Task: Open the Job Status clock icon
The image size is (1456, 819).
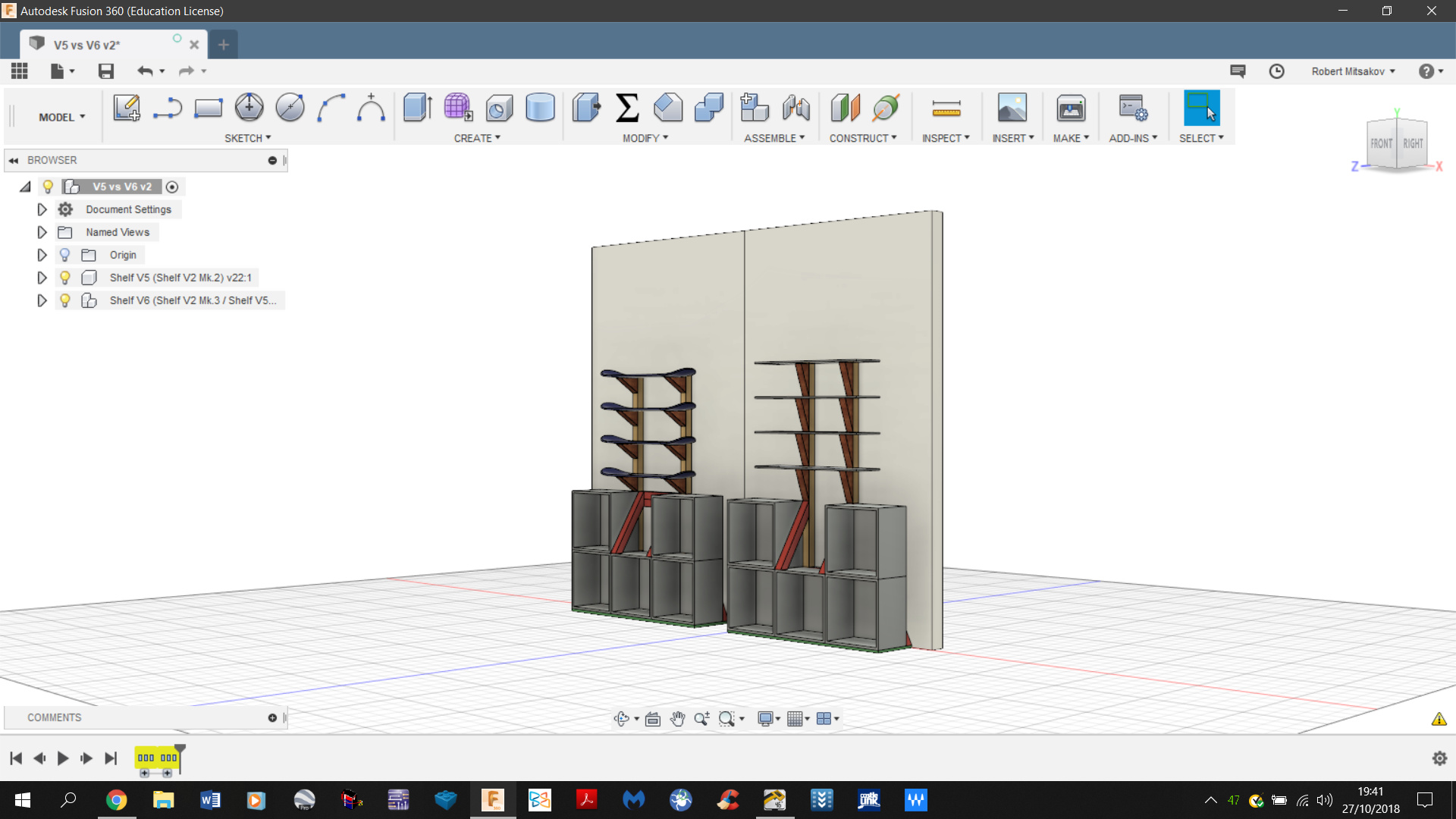Action: coord(1276,71)
